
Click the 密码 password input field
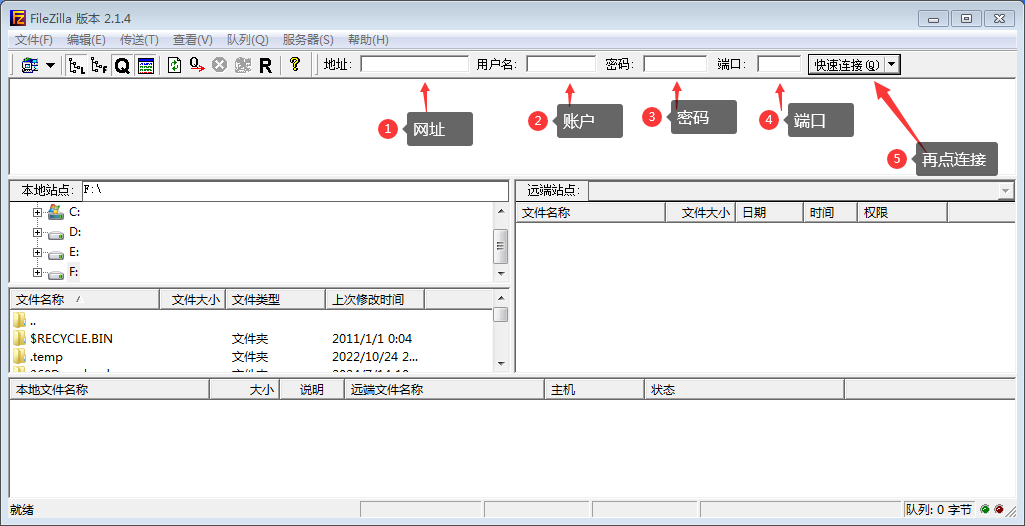(x=675, y=64)
